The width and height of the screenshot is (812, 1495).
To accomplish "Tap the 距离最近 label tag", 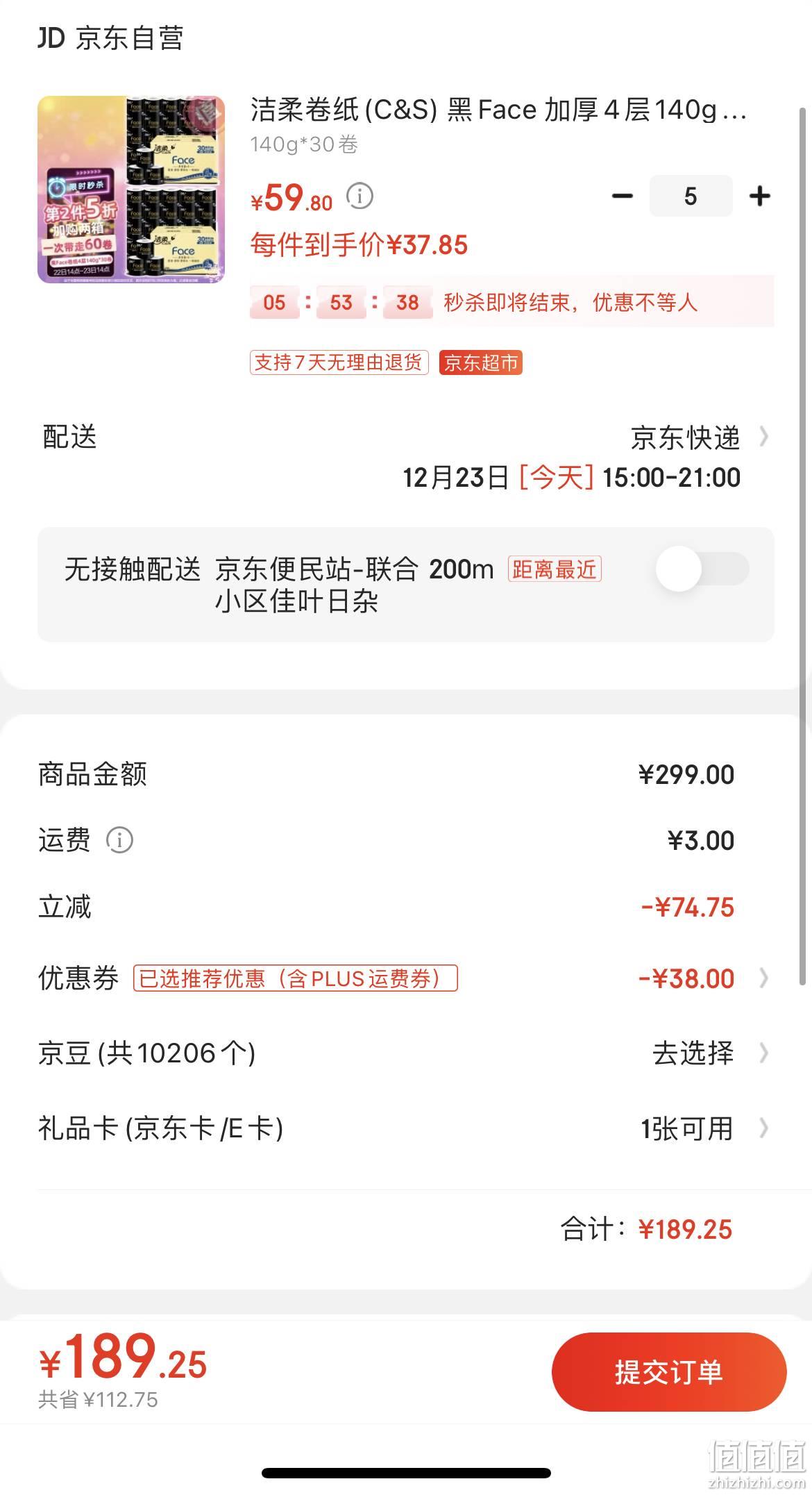I will pyautogui.click(x=555, y=569).
